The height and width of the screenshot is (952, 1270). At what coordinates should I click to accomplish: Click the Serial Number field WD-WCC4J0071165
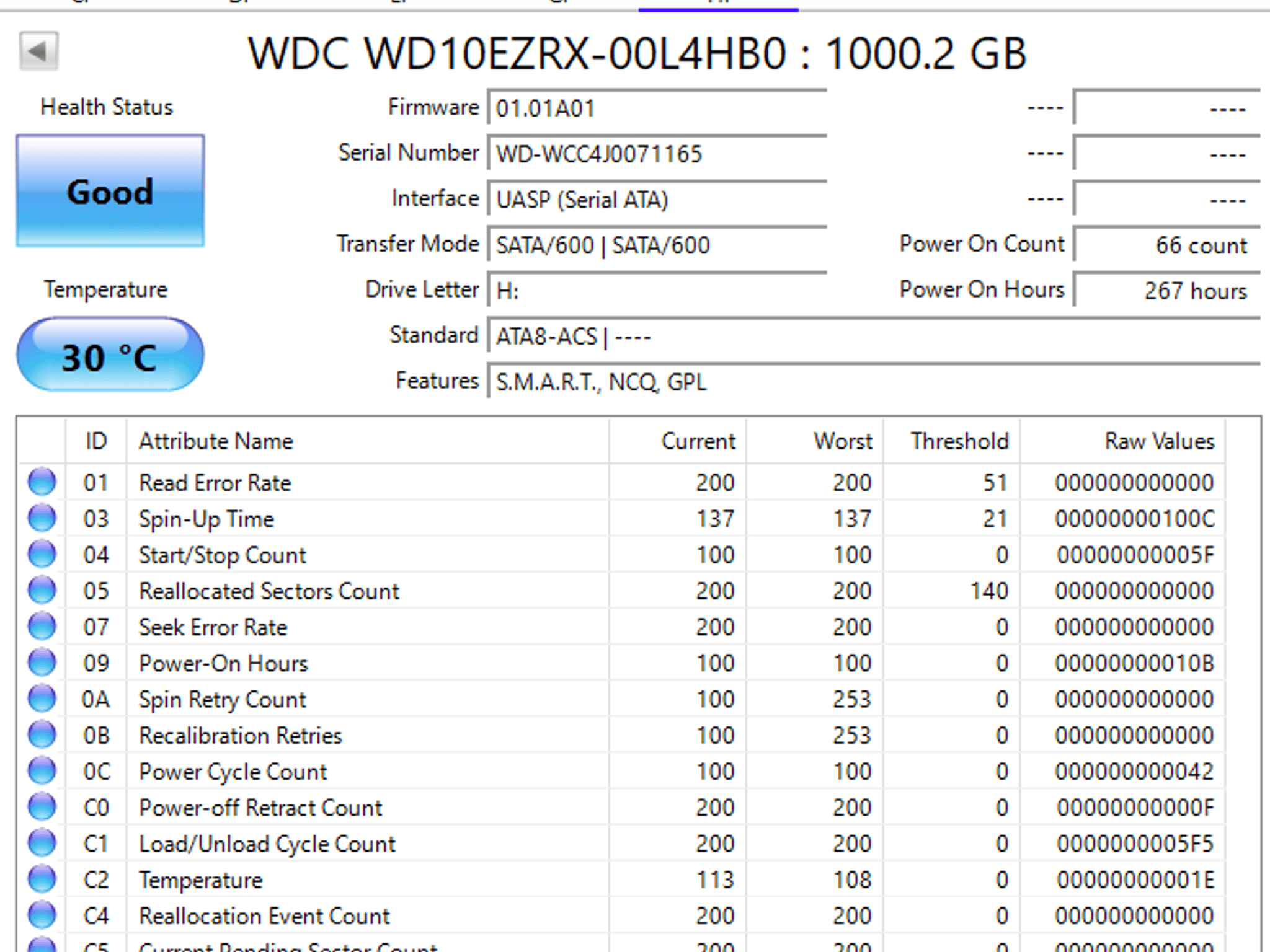pos(657,153)
